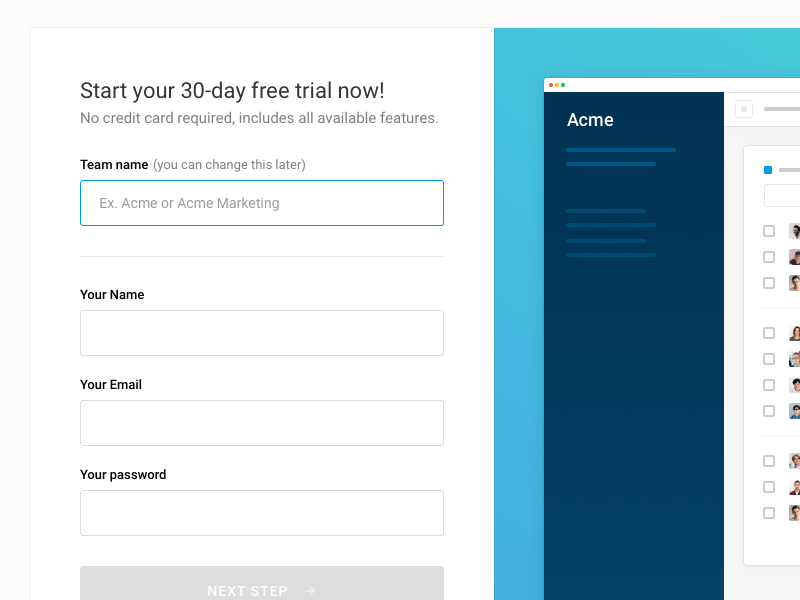Check the bottom-most checkbox in the preview list
Image resolution: width=800 pixels, height=600 pixels.
click(x=768, y=513)
